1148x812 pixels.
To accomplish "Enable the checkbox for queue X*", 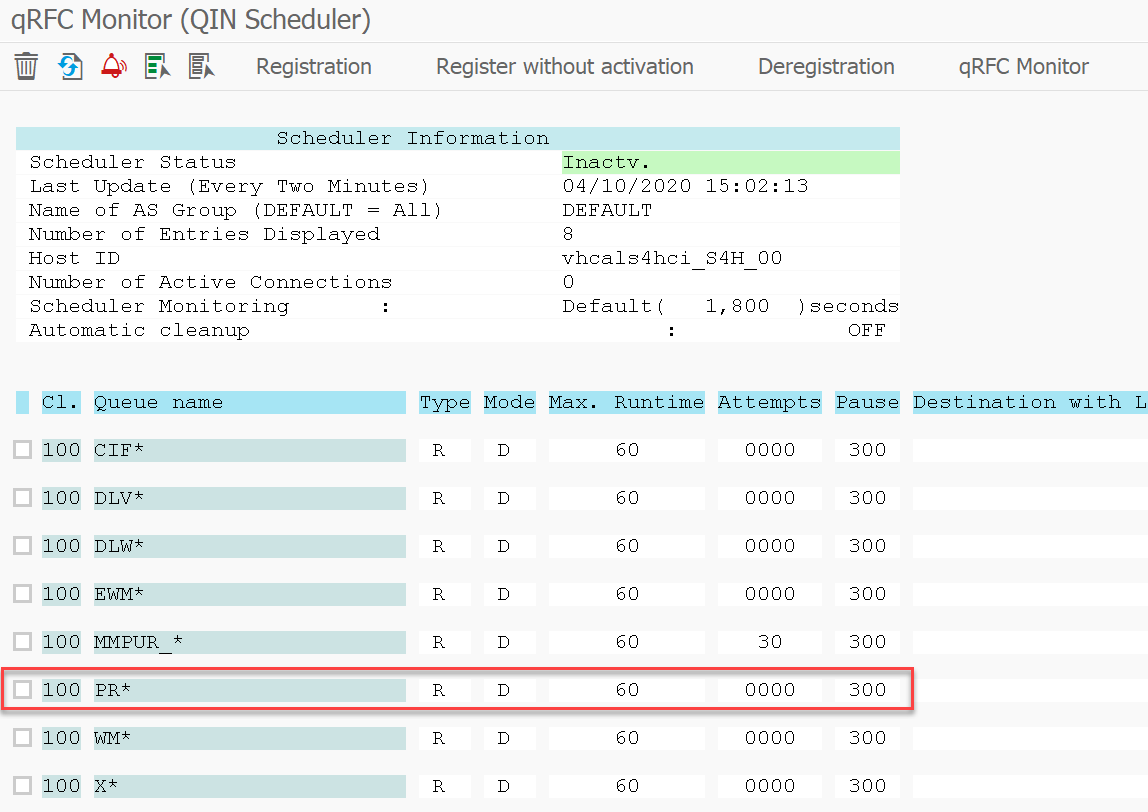I will point(23,786).
